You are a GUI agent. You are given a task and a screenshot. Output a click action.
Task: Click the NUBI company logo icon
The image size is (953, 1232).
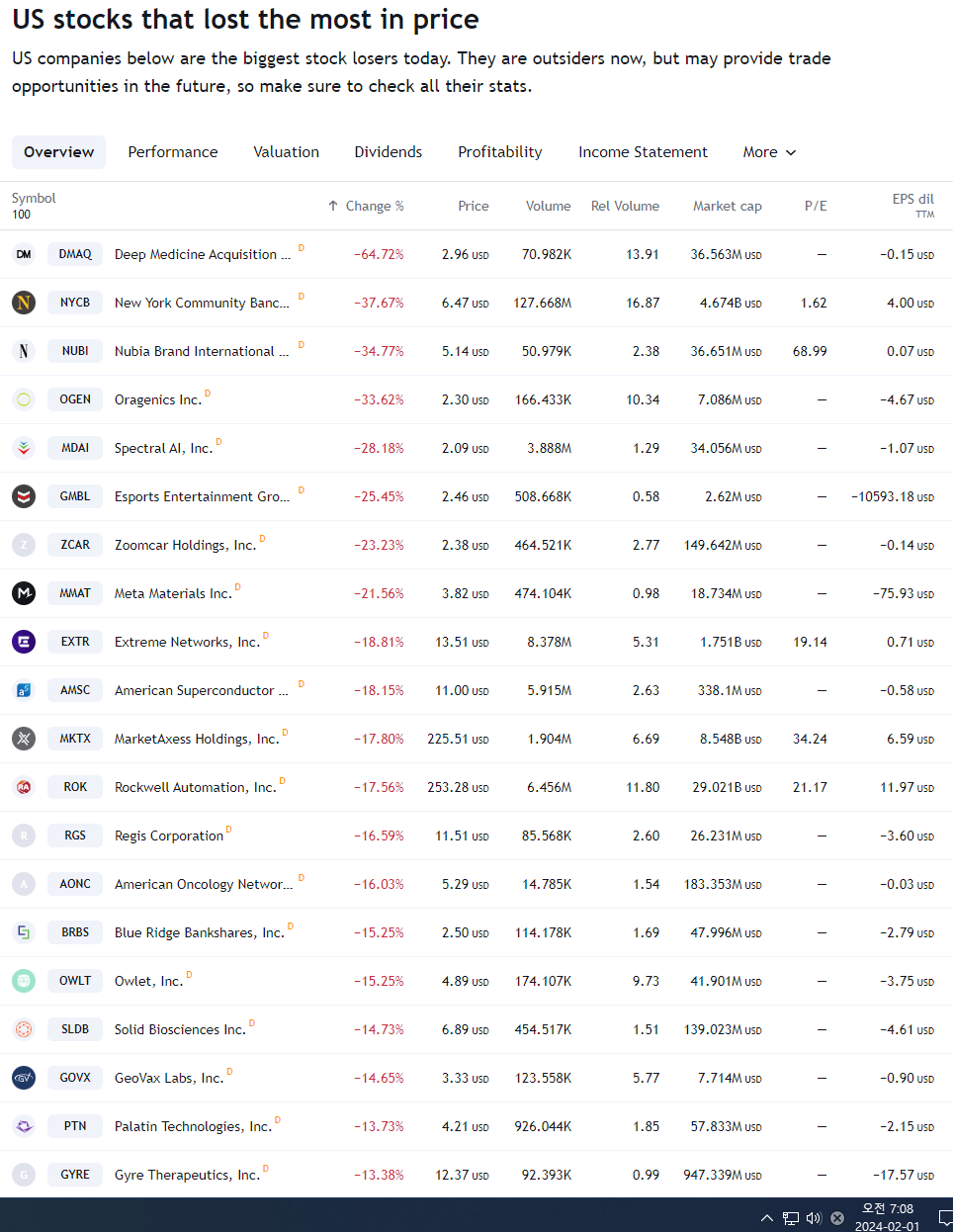(24, 351)
